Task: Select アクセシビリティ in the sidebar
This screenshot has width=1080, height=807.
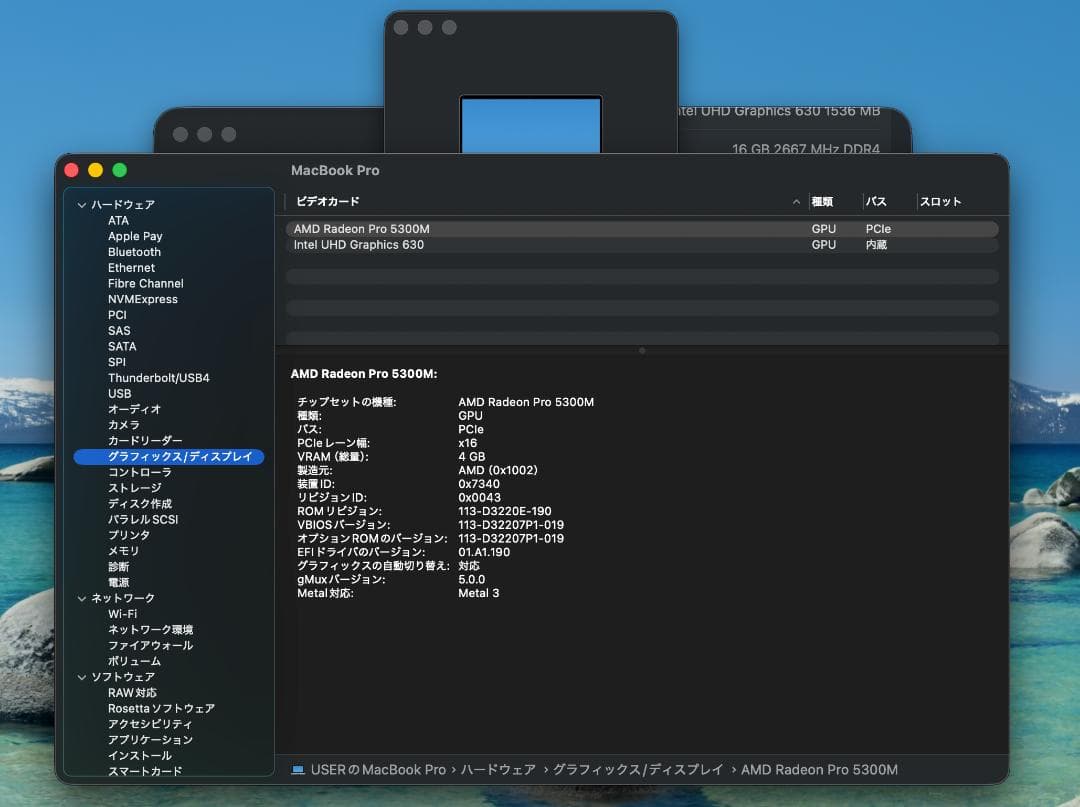Action: [x=150, y=724]
